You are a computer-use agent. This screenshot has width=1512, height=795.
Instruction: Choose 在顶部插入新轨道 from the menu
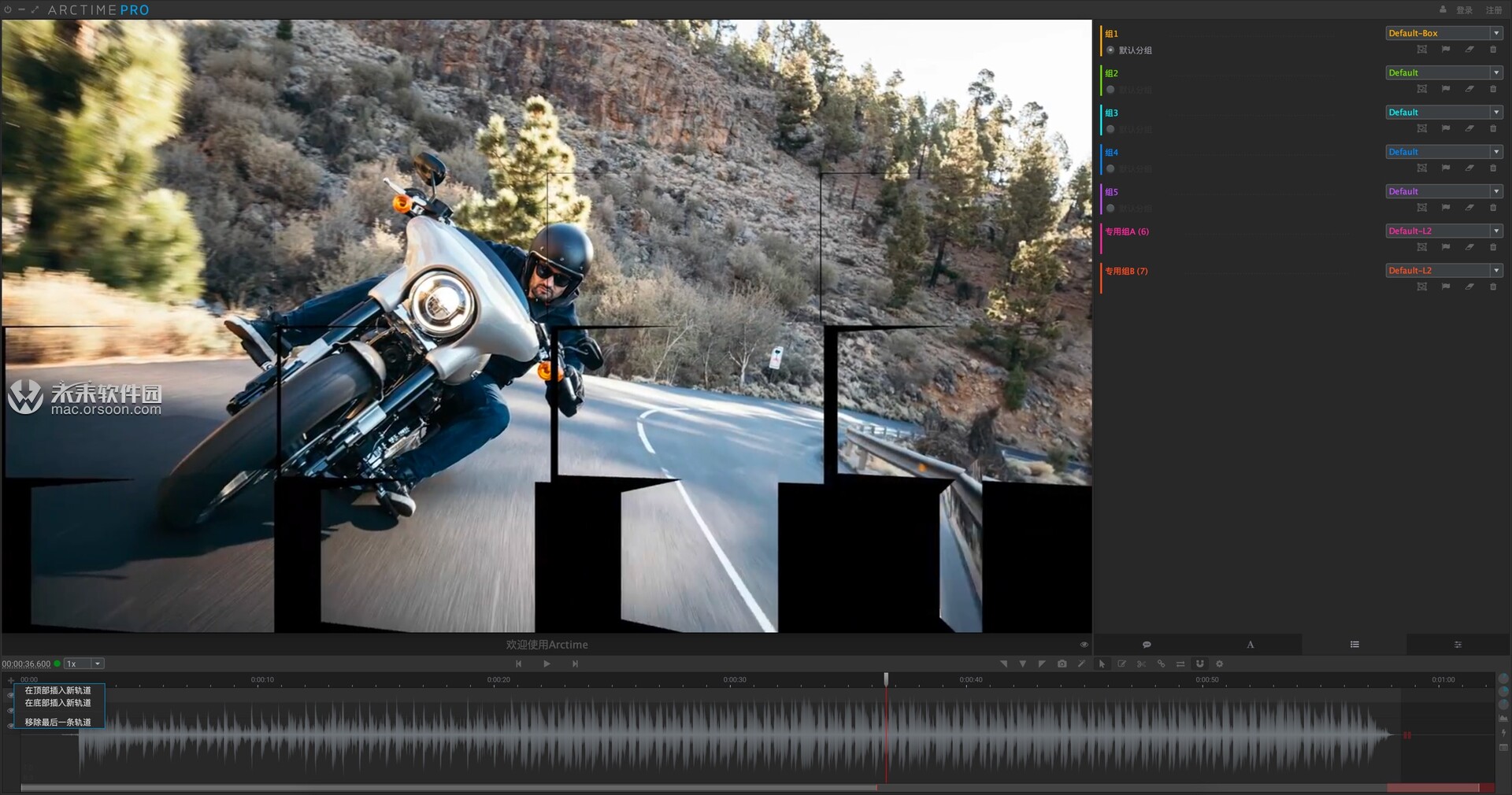[58, 690]
